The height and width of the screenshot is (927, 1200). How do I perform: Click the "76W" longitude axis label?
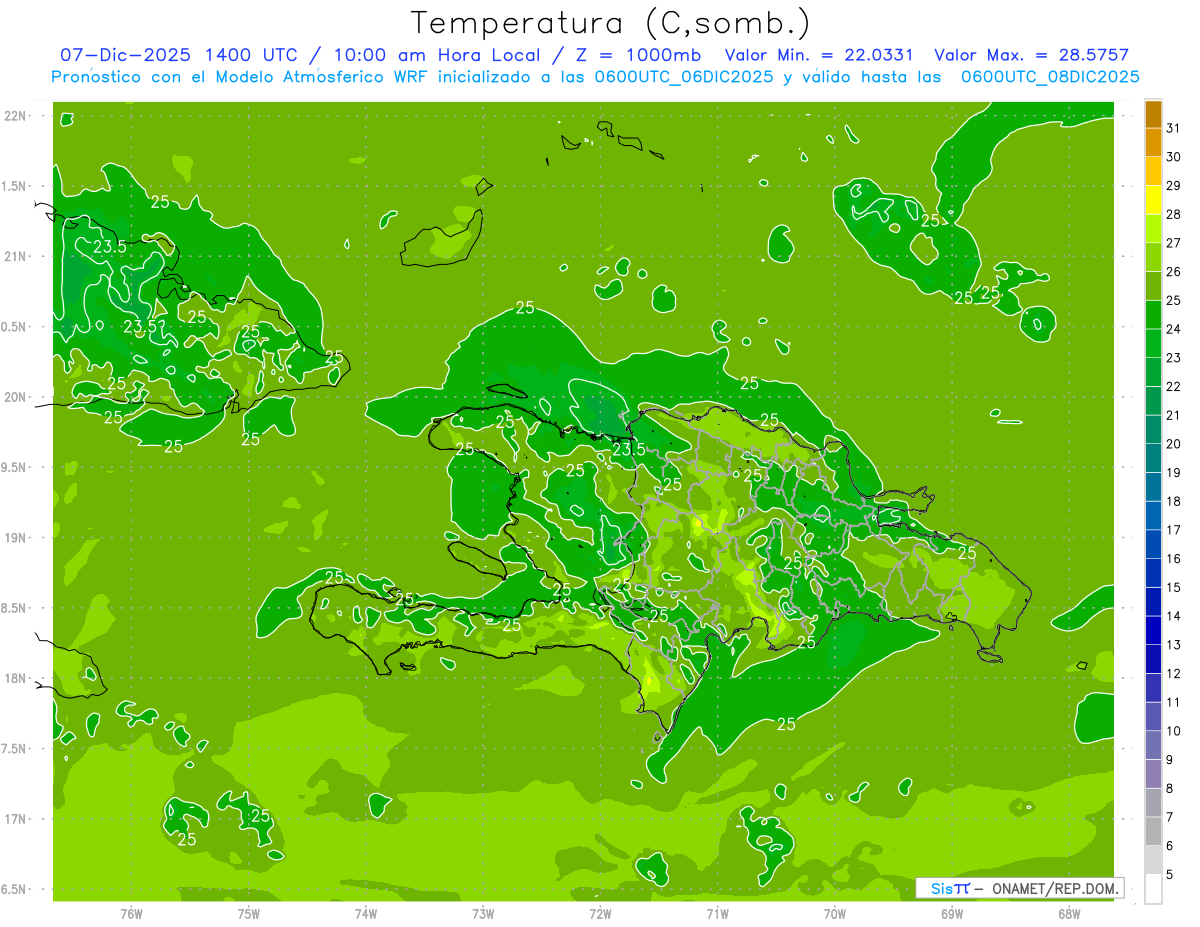[131, 913]
